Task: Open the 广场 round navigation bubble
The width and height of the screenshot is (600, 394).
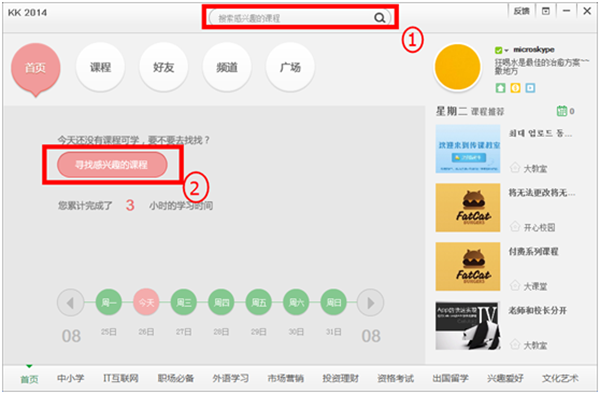Action: 290,67
